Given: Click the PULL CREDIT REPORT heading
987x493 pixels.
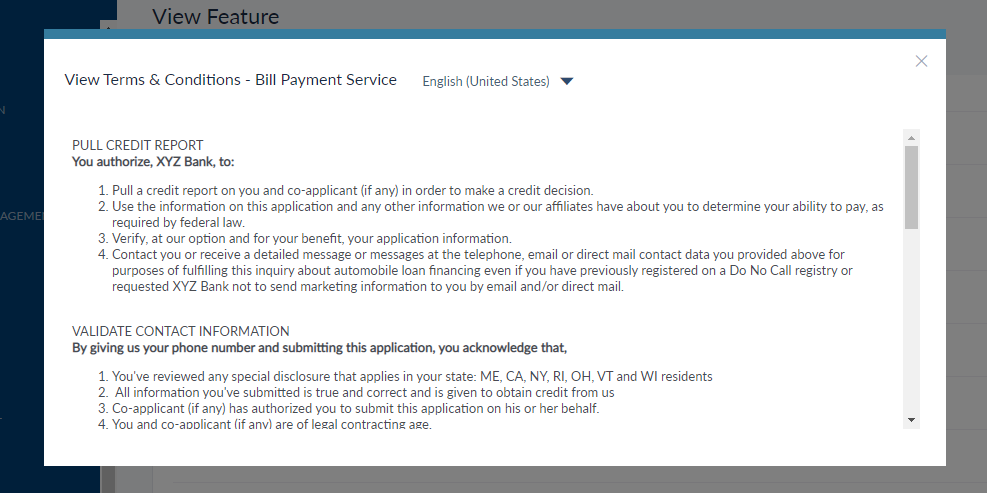Looking at the screenshot, I should (138, 145).
